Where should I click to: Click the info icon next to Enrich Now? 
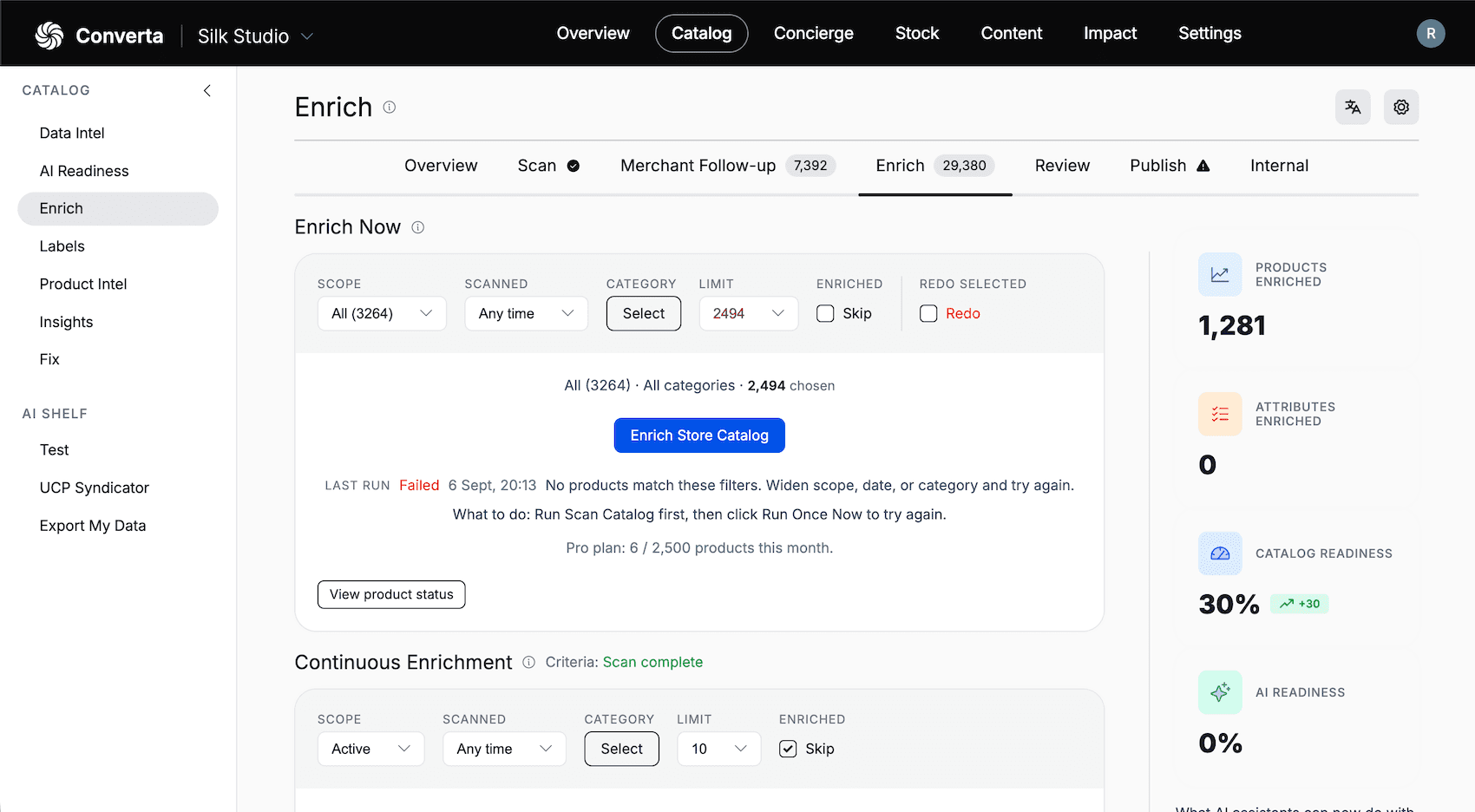418,227
